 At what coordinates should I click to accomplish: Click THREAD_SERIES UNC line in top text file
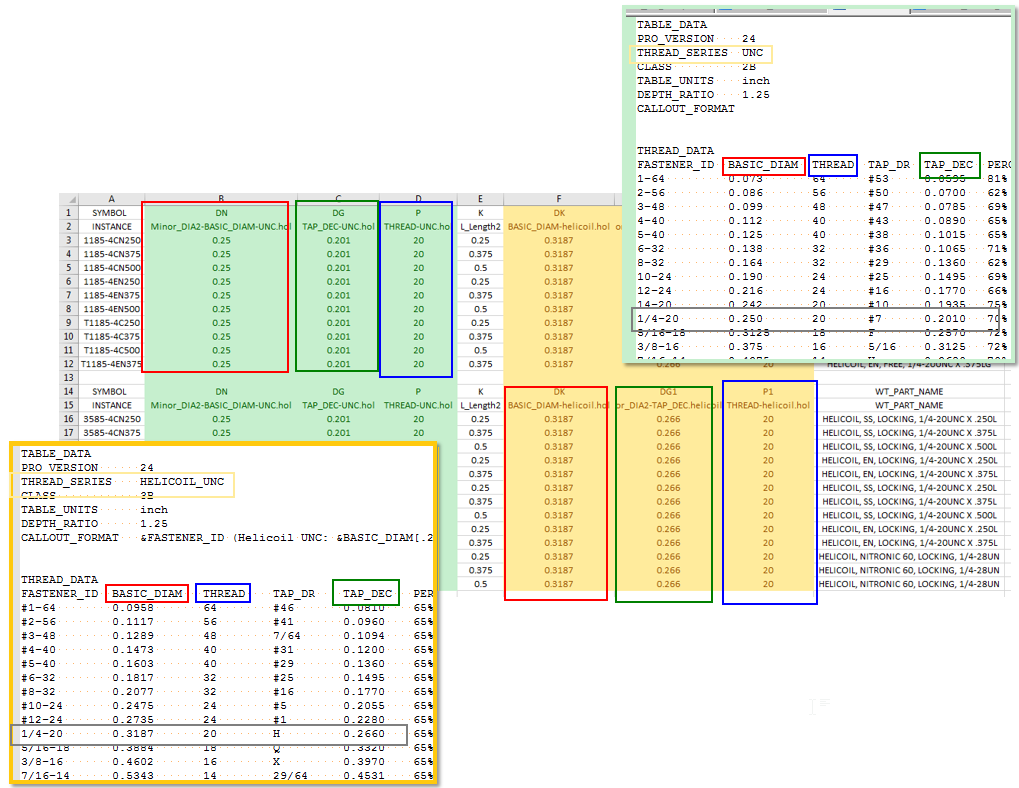(x=700, y=53)
